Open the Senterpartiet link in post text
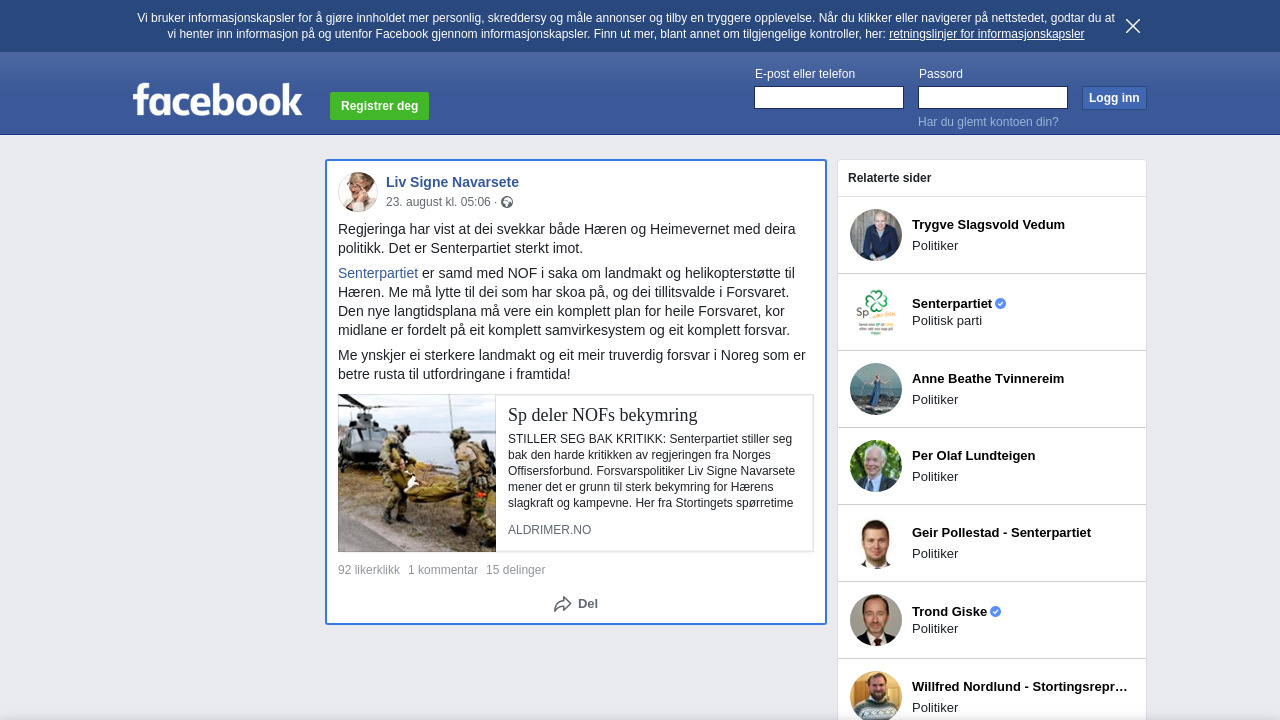This screenshot has width=1280, height=720. click(x=378, y=273)
